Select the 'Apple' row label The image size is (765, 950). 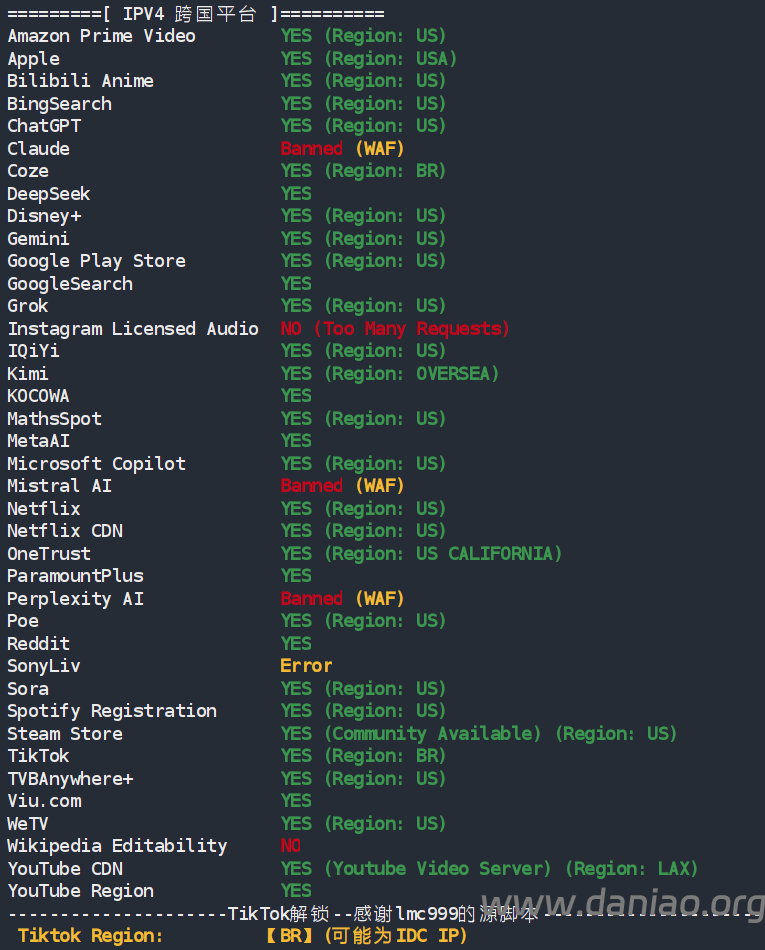pyautogui.click(x=33, y=59)
